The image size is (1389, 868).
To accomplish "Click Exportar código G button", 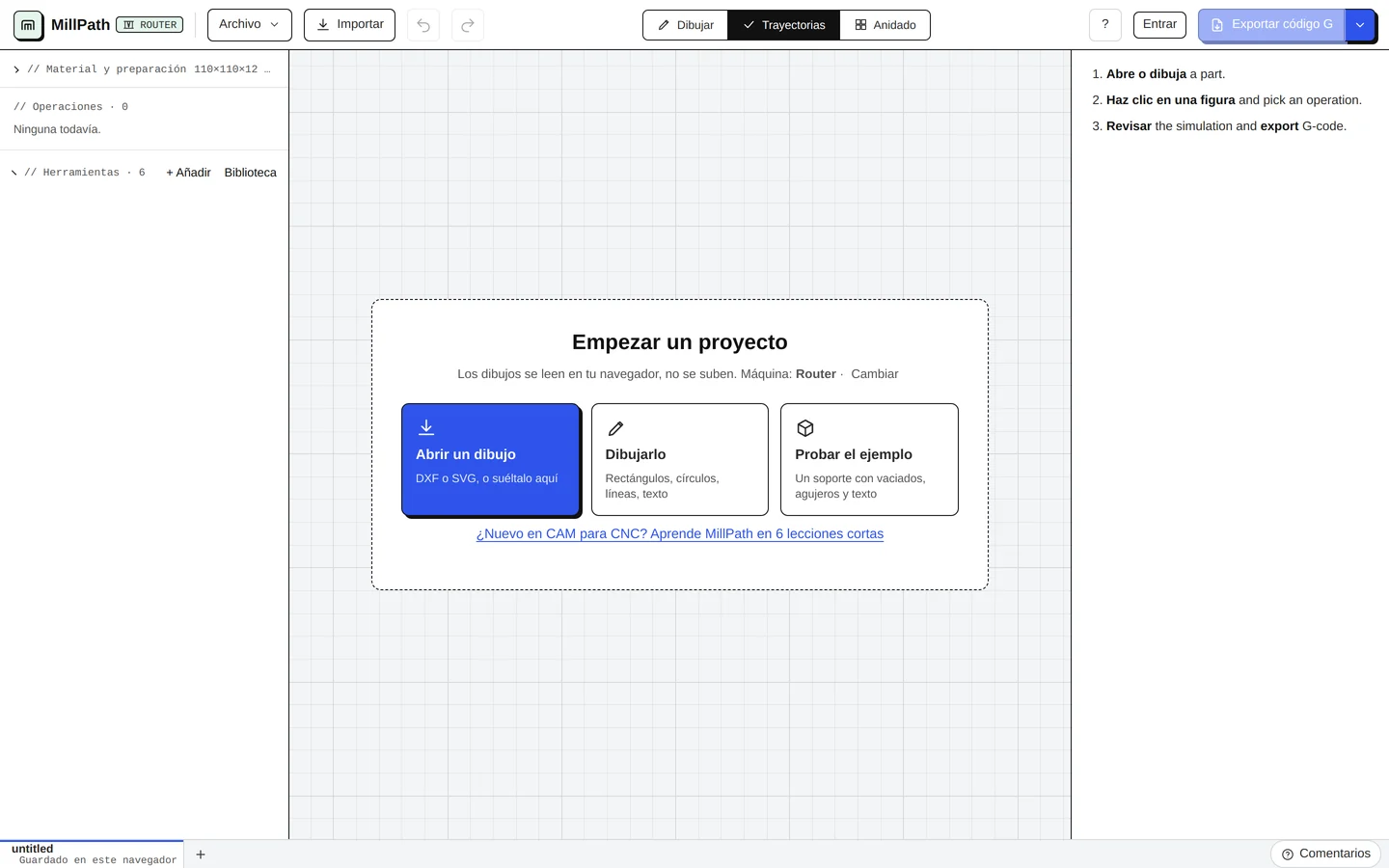I will (x=1271, y=25).
